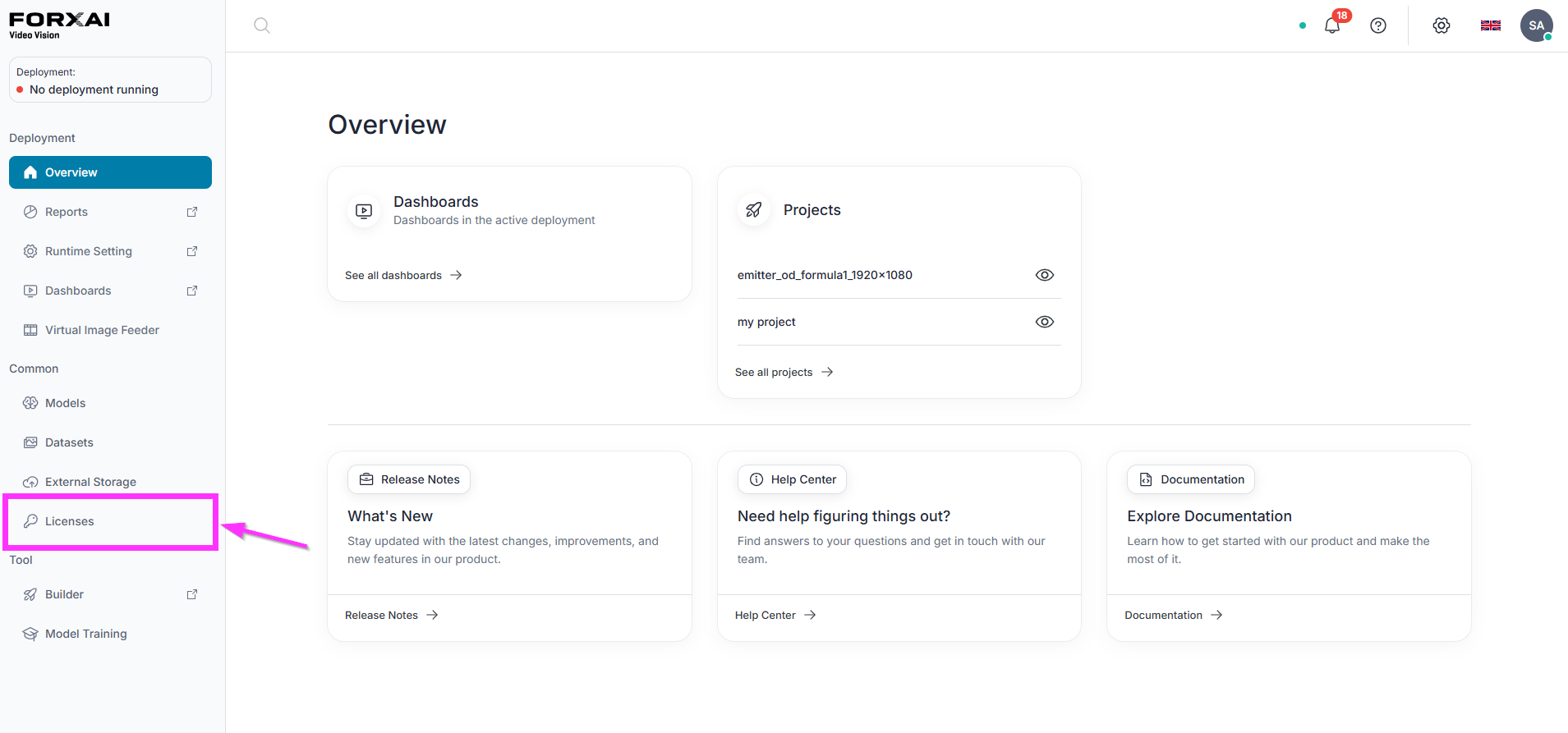Click the Documentation badge button

tap(1191, 479)
